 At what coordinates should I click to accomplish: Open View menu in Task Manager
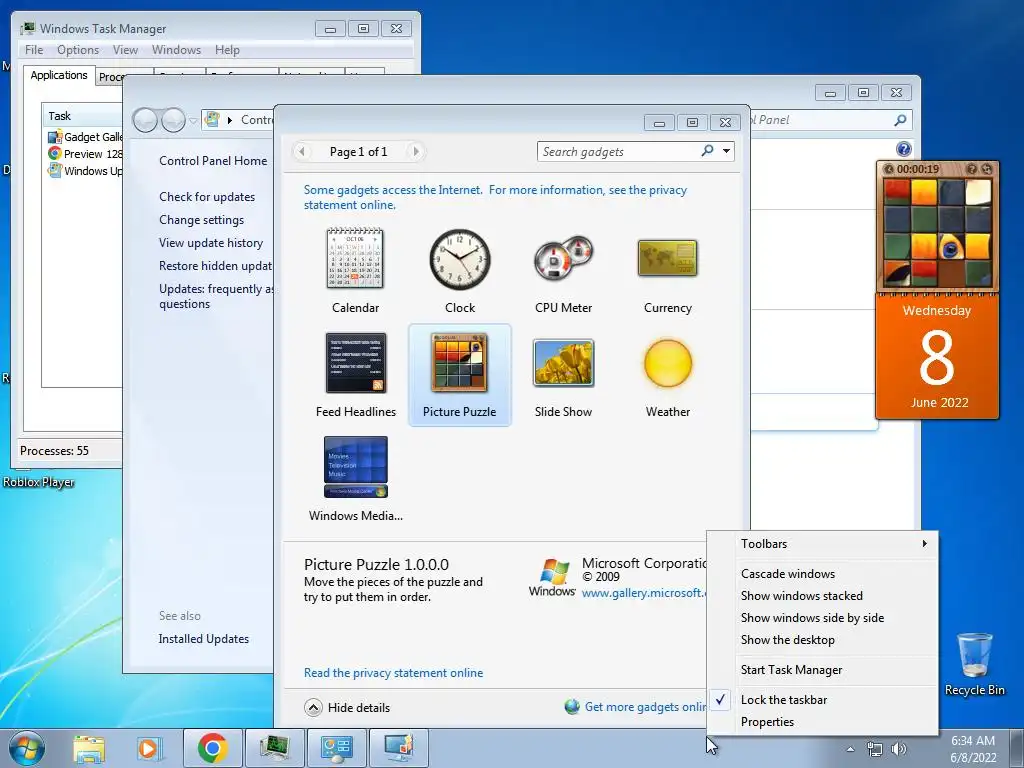click(125, 50)
